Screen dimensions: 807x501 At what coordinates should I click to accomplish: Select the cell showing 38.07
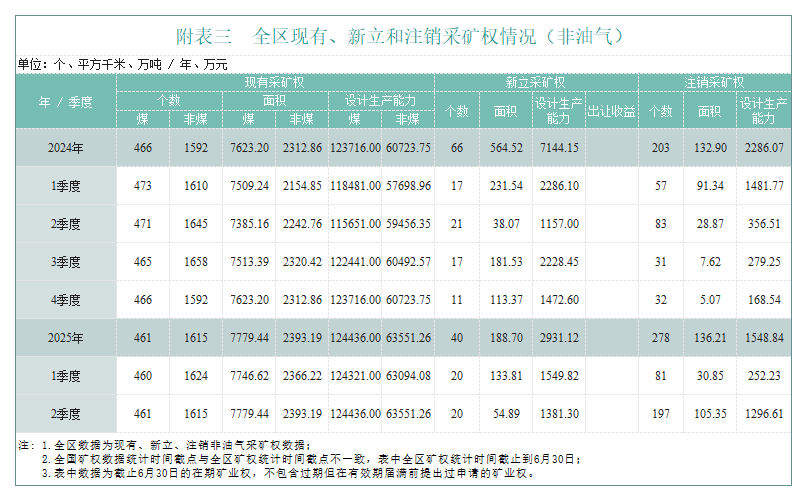506,224
